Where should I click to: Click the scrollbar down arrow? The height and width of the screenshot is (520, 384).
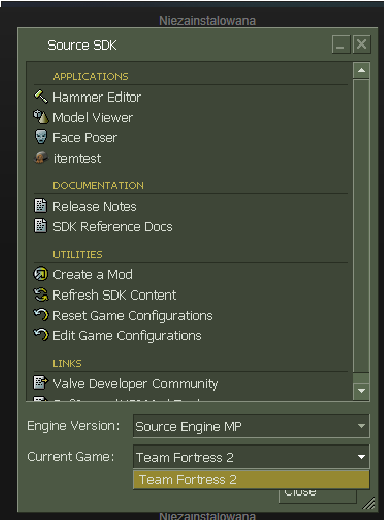point(361,391)
